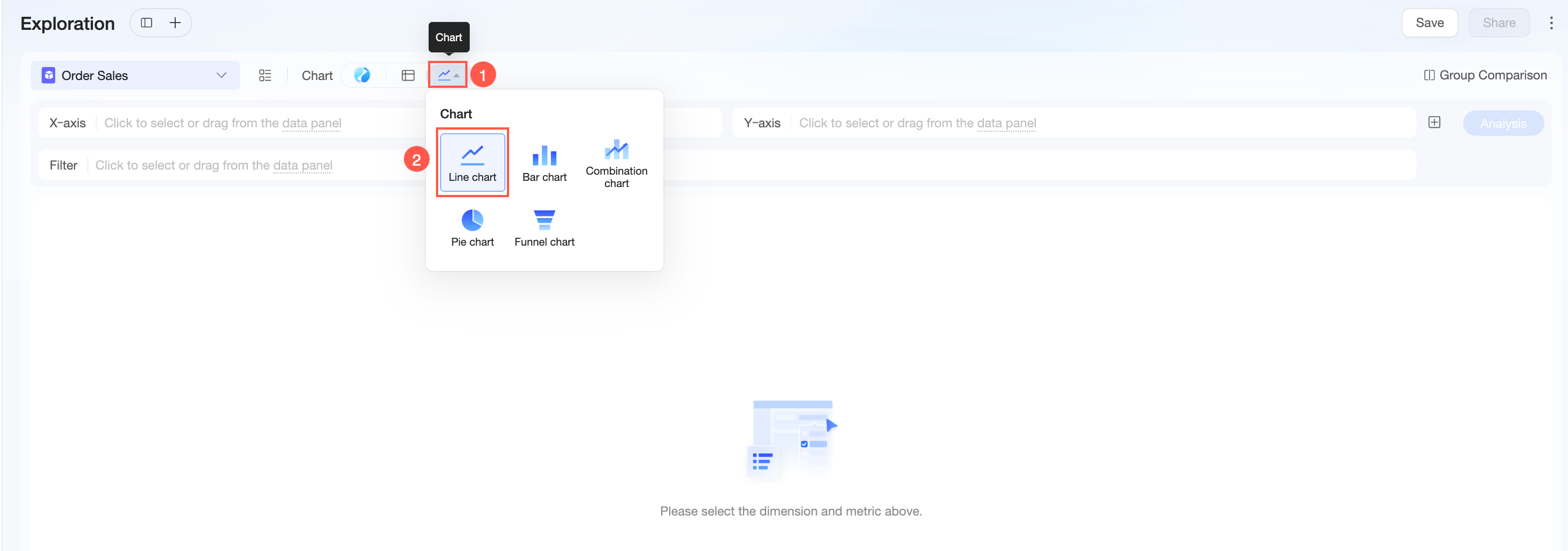
Task: Click the Share button
Action: click(x=1499, y=23)
